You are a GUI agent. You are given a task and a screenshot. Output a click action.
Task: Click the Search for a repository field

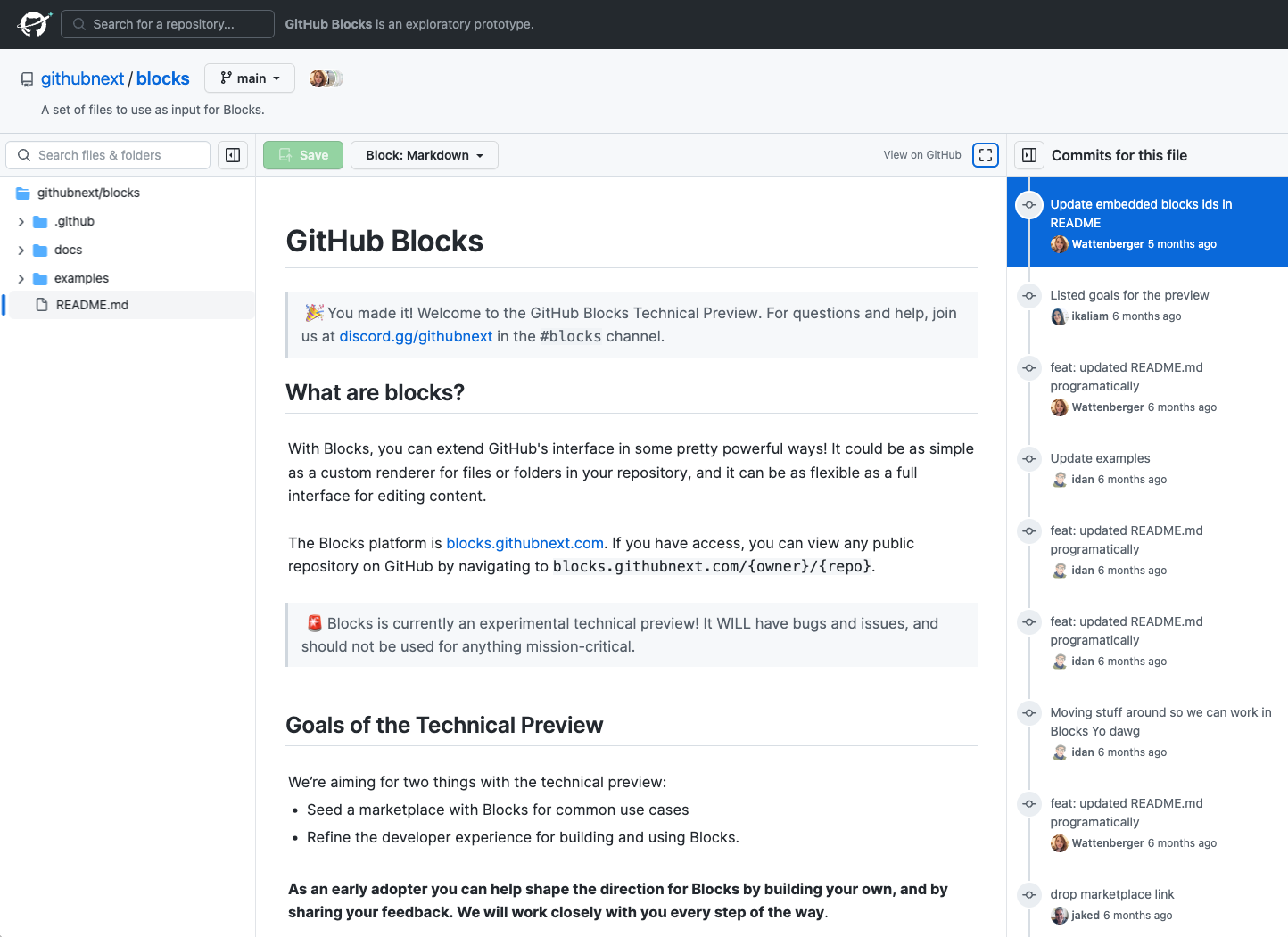click(x=168, y=24)
